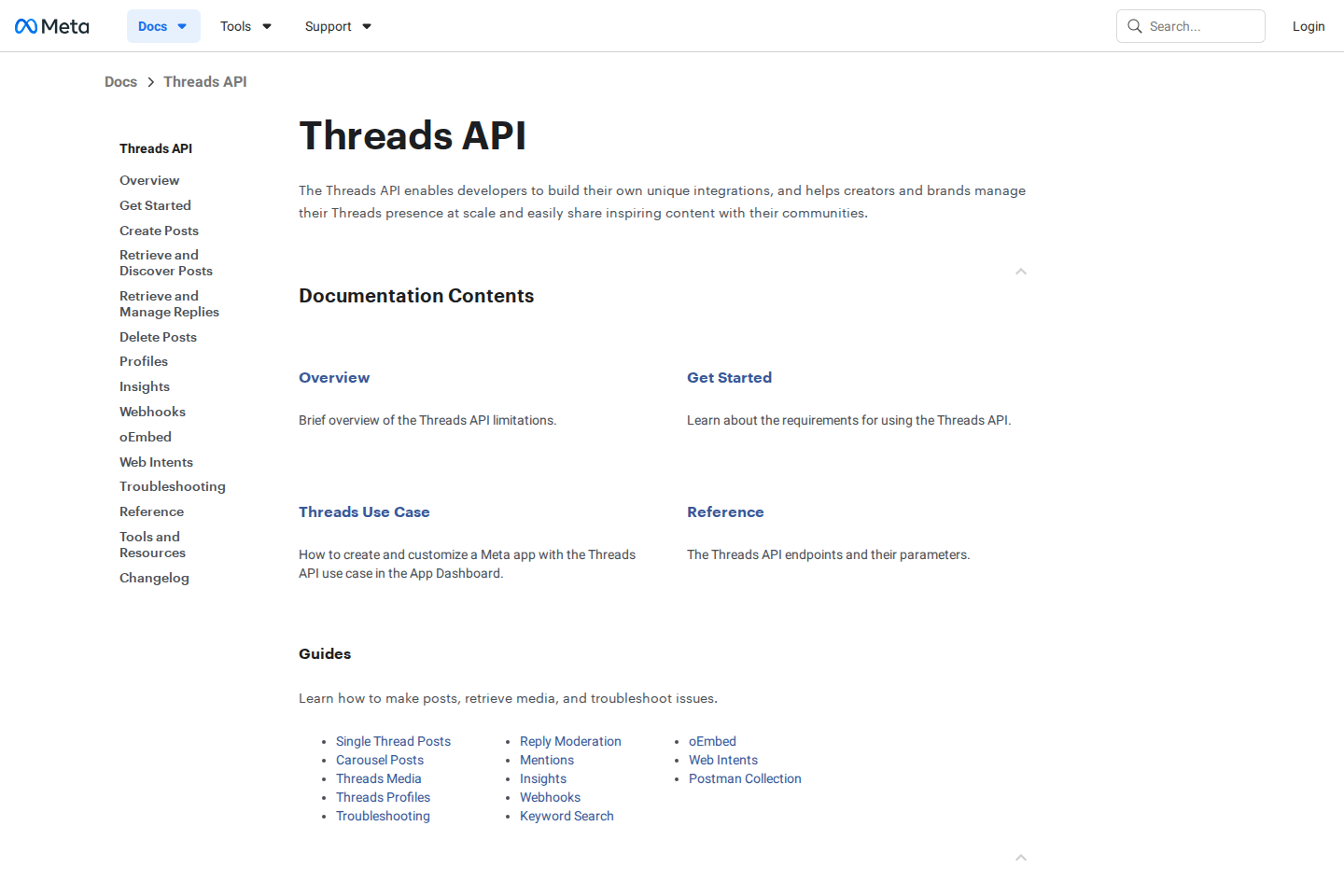This screenshot has width=1344, height=896.
Task: Open Reply Moderation guide
Action: point(570,741)
